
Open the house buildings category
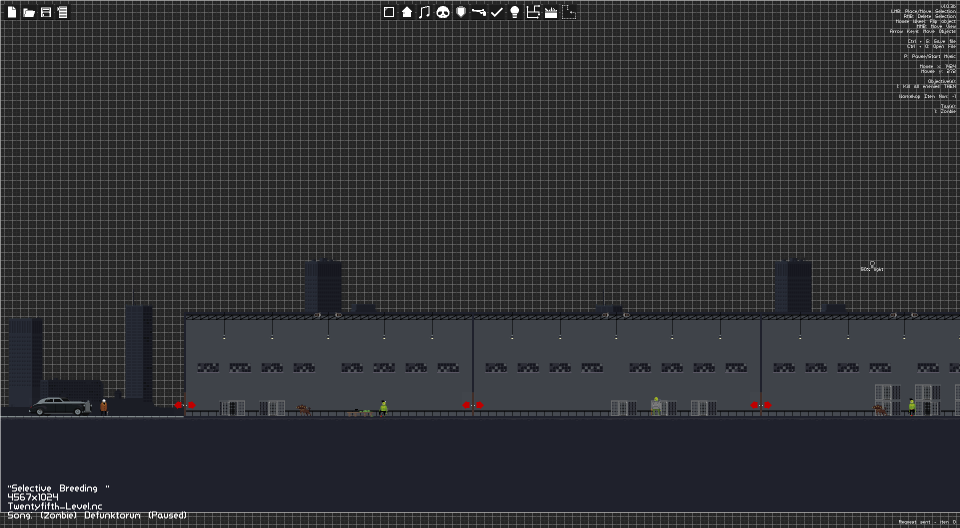pos(407,12)
